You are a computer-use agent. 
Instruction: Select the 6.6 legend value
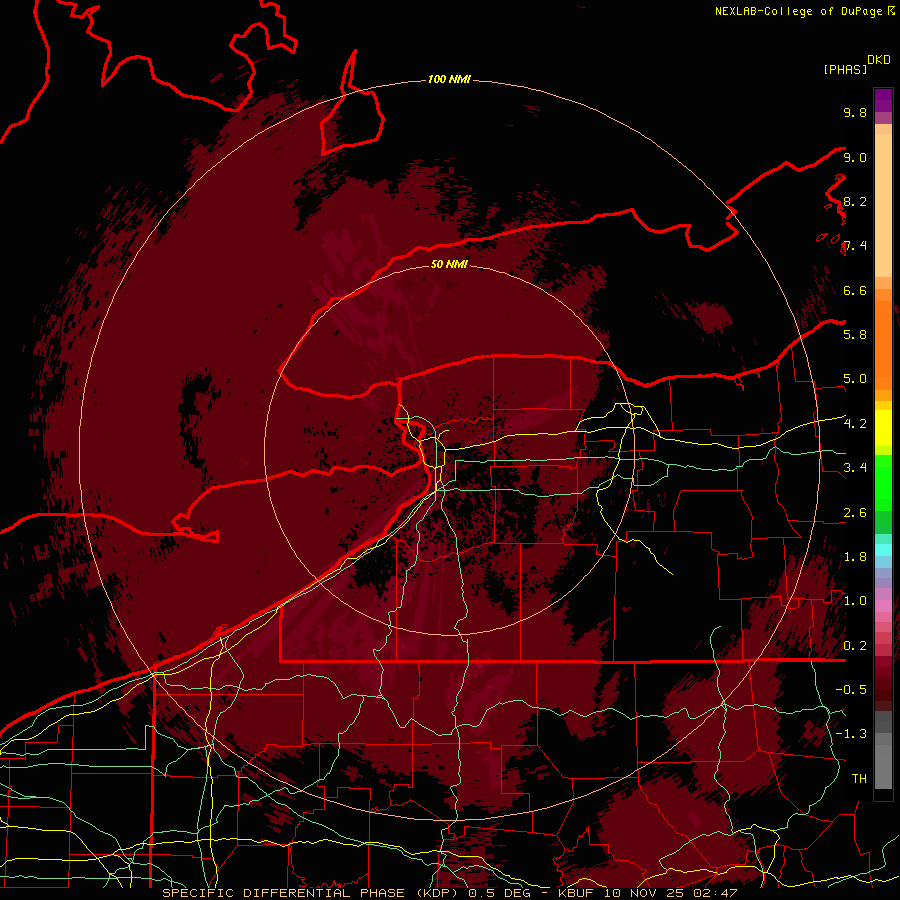855,290
